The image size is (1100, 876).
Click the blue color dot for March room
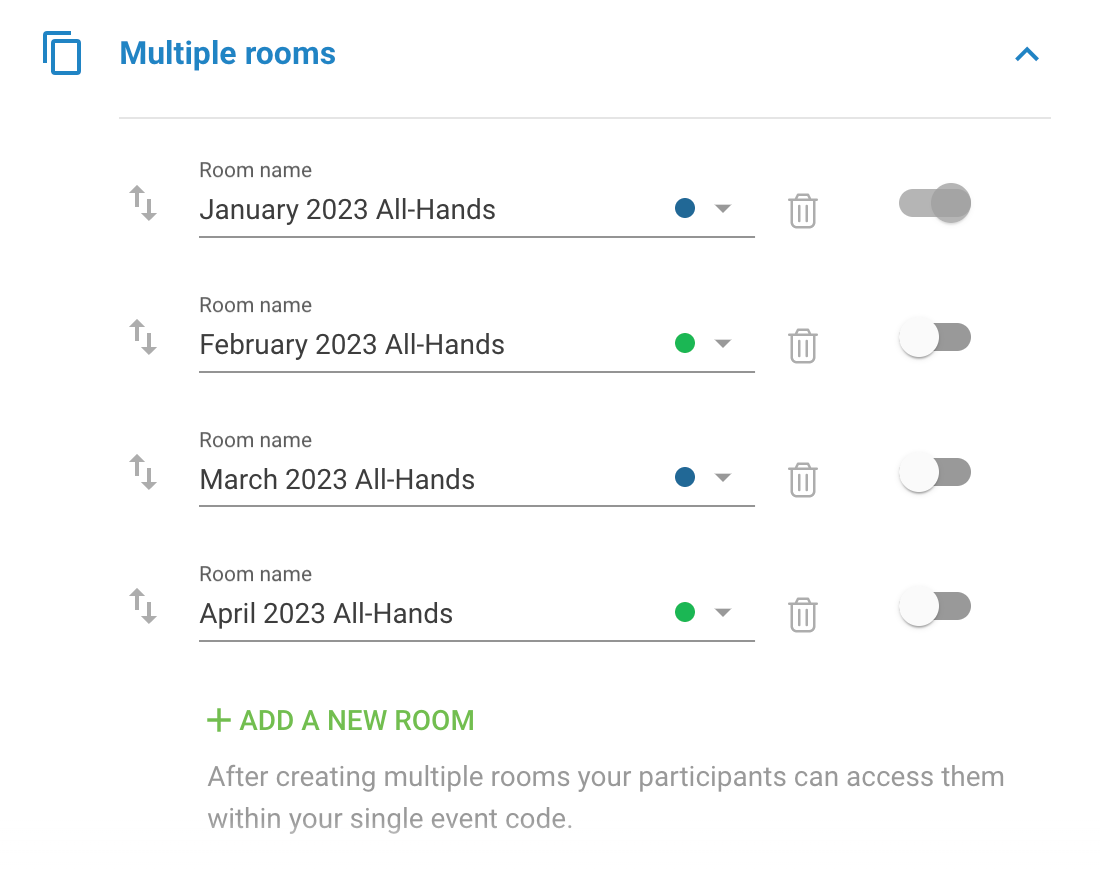[685, 478]
